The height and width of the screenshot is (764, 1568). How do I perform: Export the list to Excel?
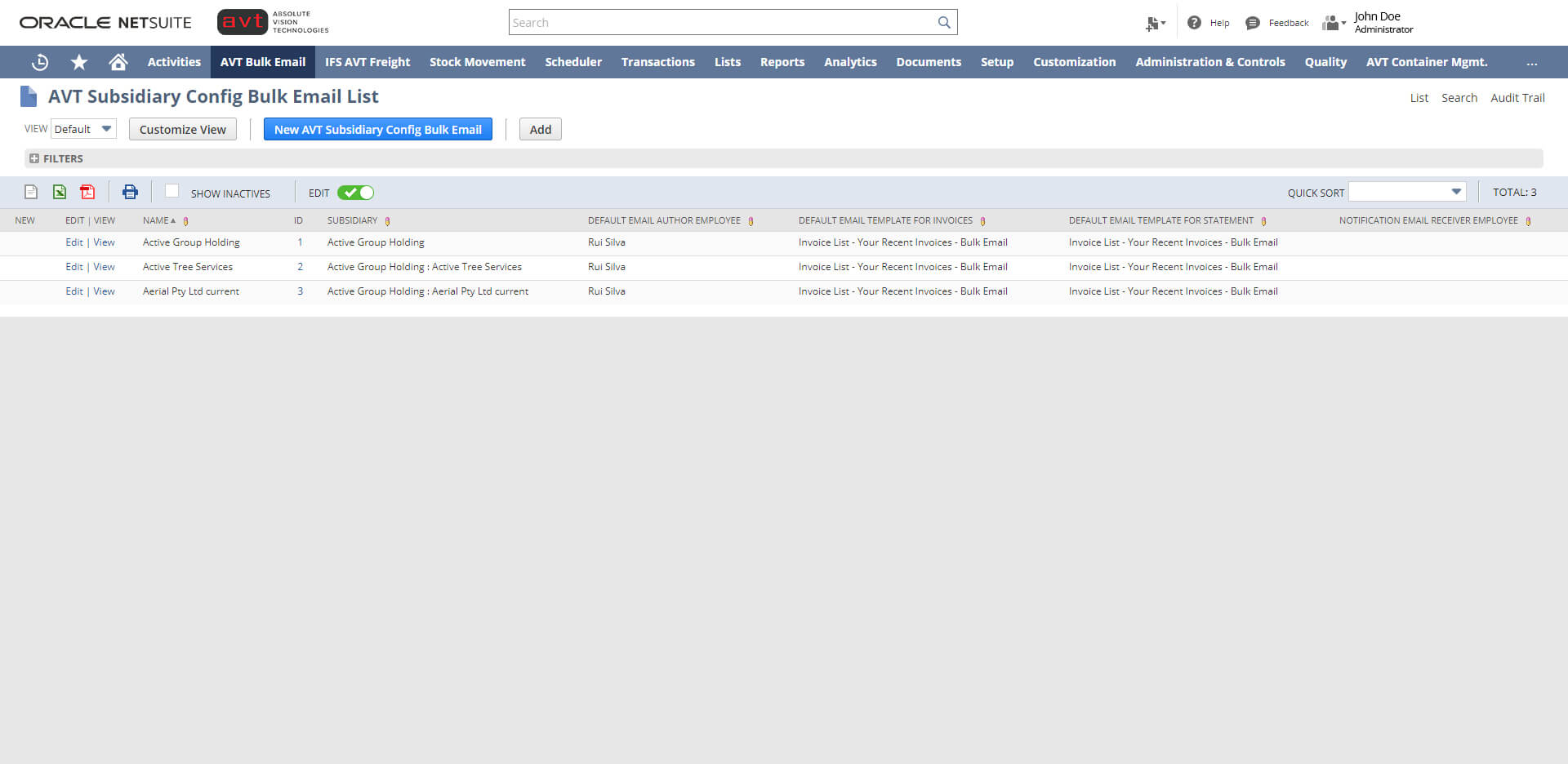point(59,191)
